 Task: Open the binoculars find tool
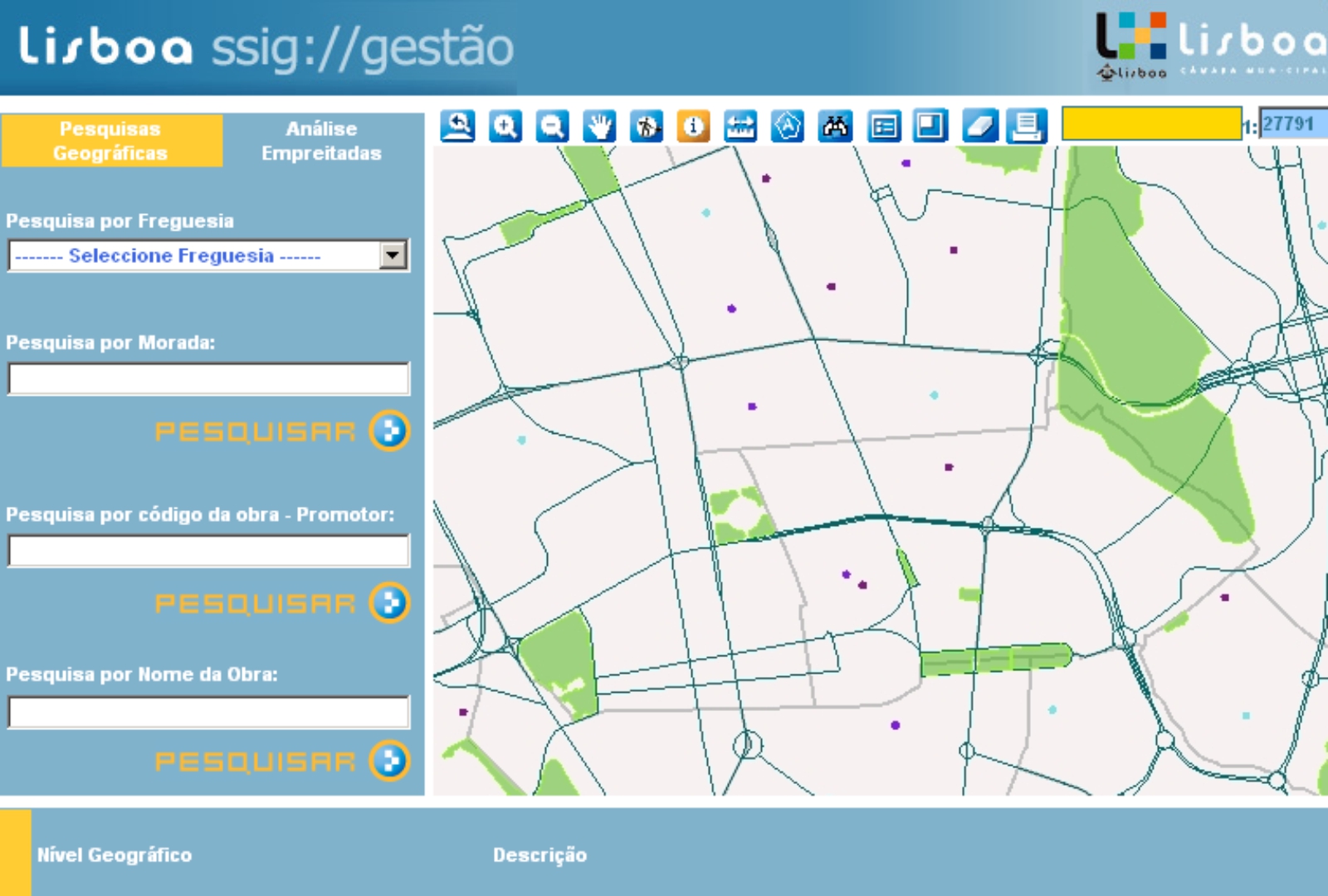point(835,126)
